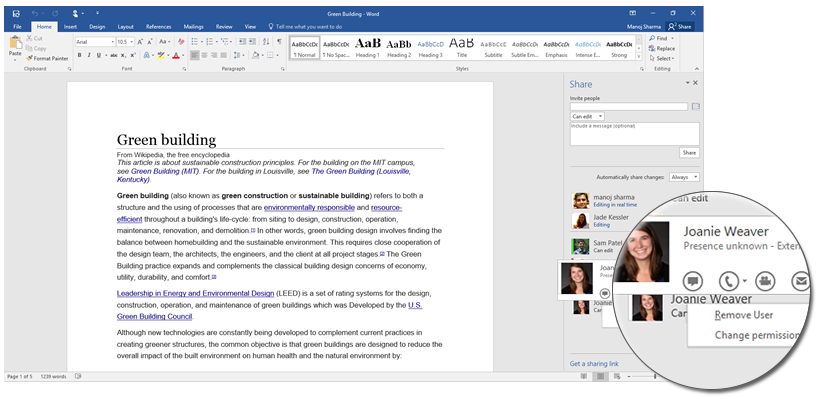This screenshot has width=820, height=399.
Task: Toggle Bold formatting
Action: point(79,55)
